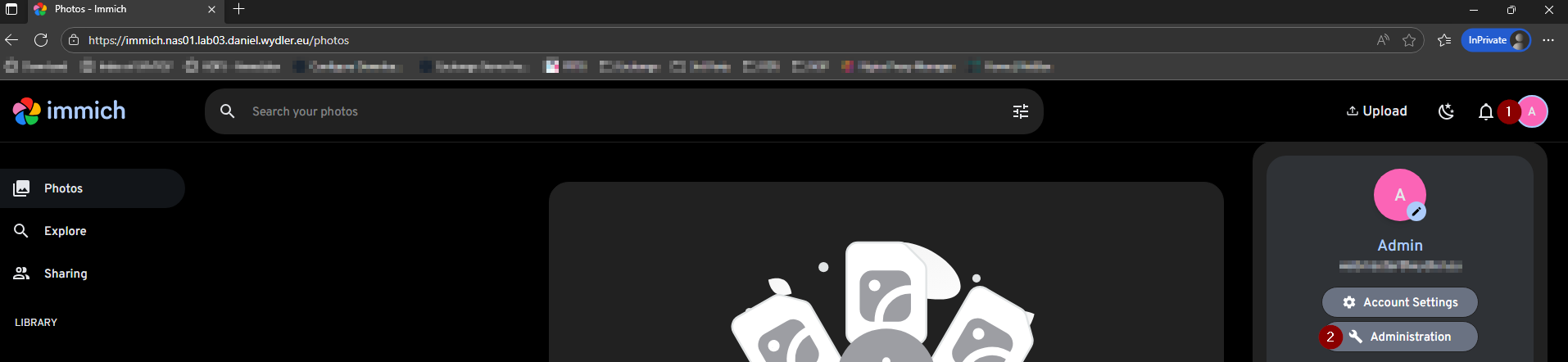Click Upload button
This screenshot has height=362, width=1568.
click(1376, 111)
